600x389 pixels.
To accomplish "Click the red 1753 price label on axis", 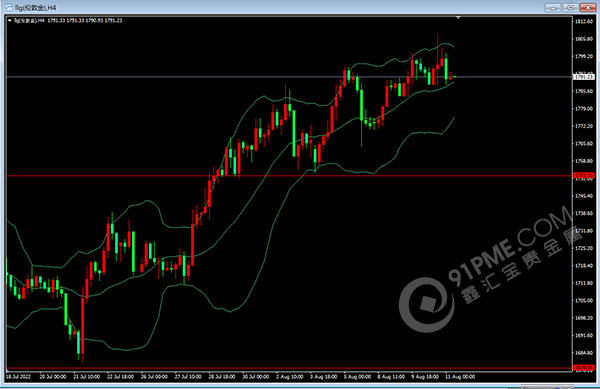I will pos(584,176).
